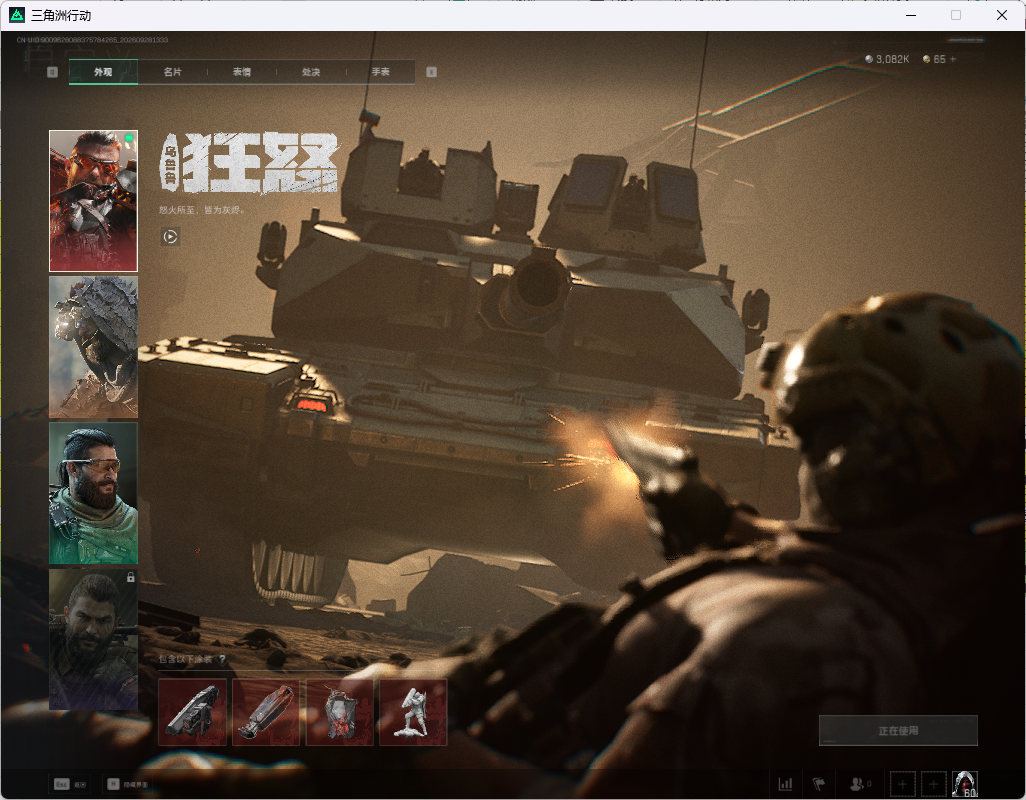Viewport: 1026px width, 800px height.
Task: Open the 名片 tab
Action: pyautogui.click(x=173, y=72)
